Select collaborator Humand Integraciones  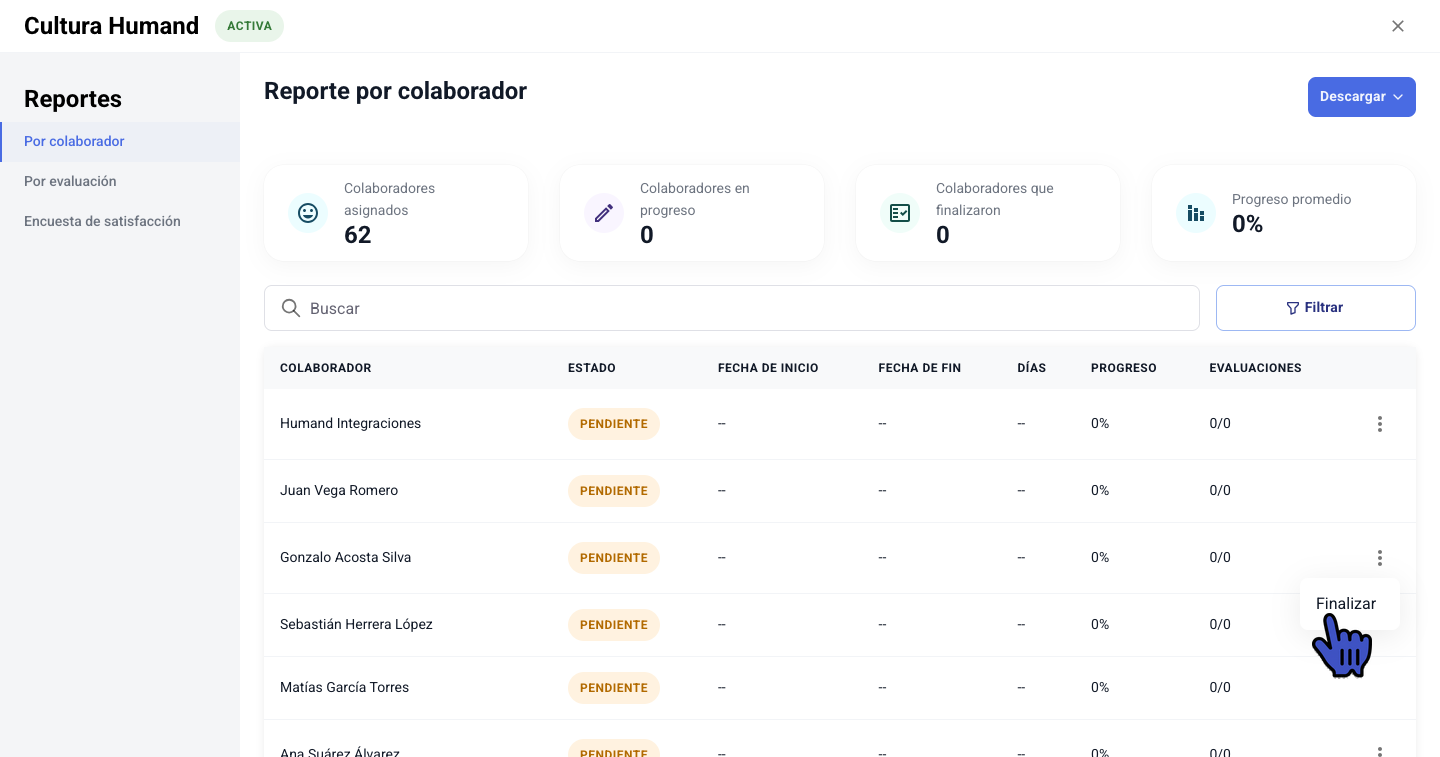pos(351,424)
